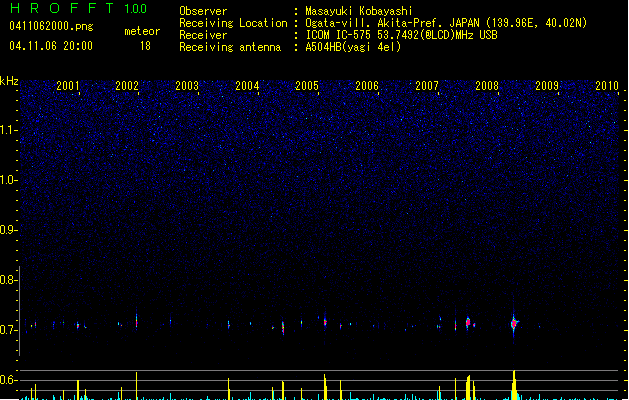The height and width of the screenshot is (400, 629).
Task: Click the 0.6 kHz frequency label
Action: [x=9, y=380]
